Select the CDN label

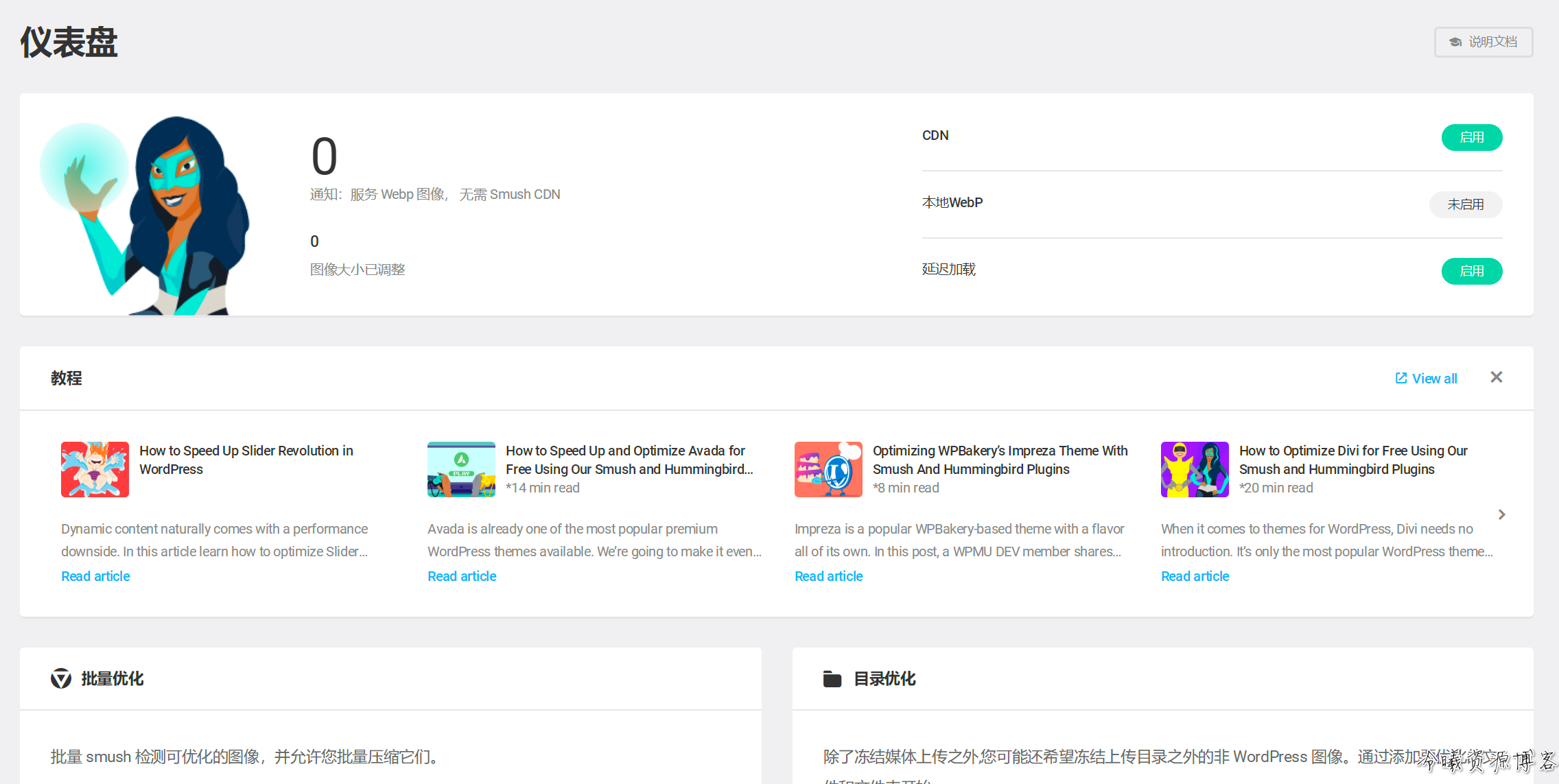(x=935, y=135)
